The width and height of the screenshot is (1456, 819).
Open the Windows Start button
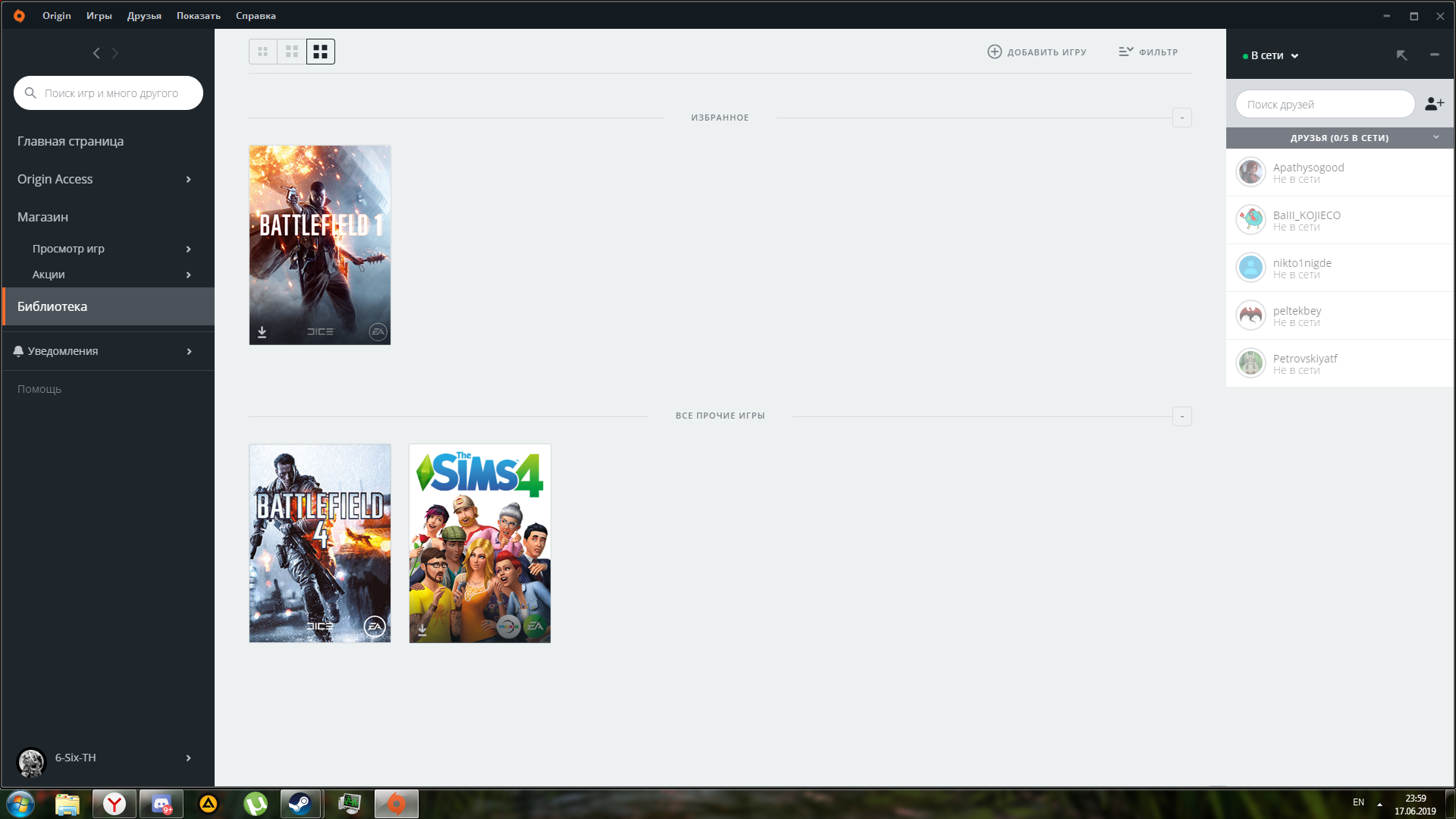(x=20, y=804)
